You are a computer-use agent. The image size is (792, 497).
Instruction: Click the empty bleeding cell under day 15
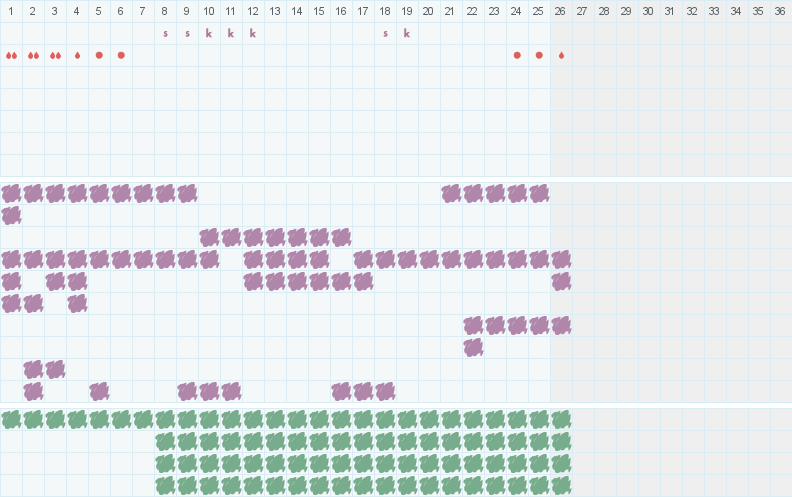pyautogui.click(x=319, y=56)
